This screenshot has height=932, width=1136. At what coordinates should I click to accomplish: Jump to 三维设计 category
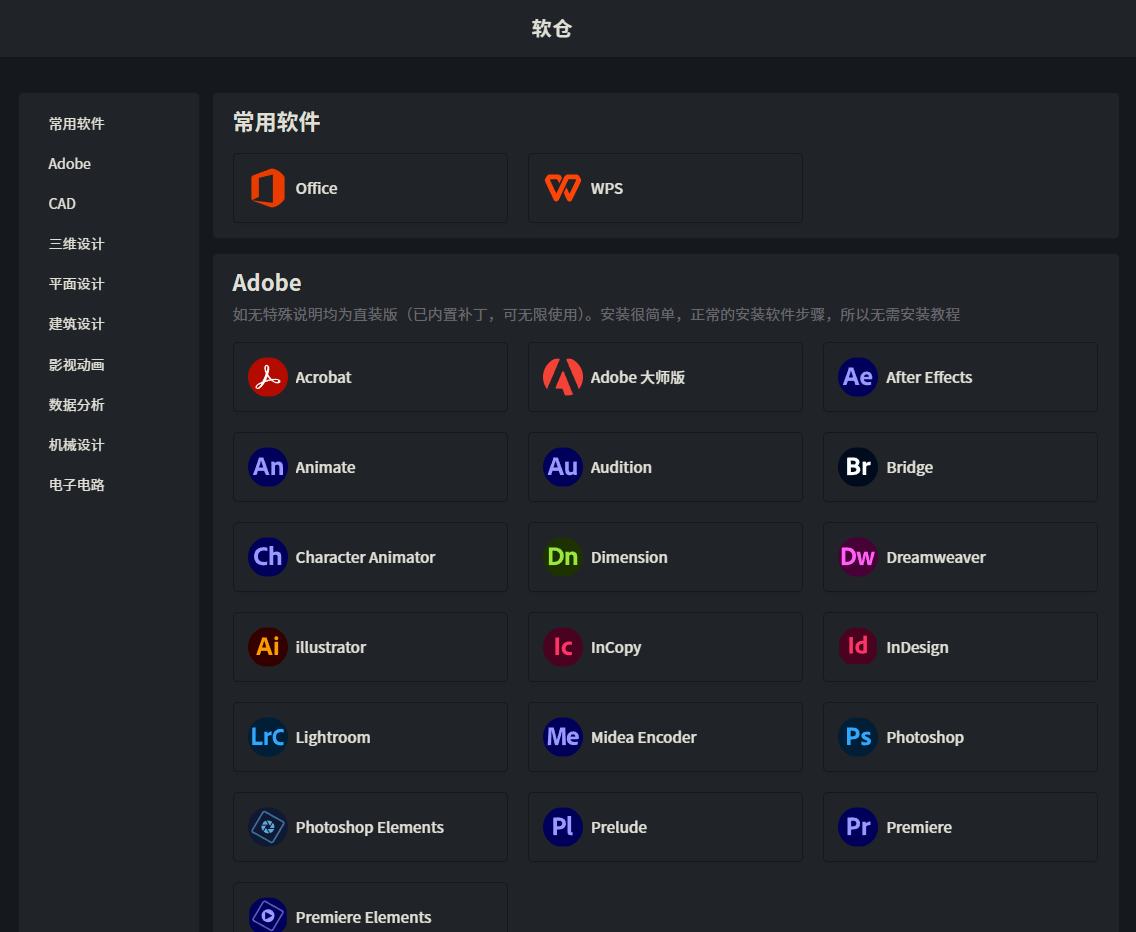click(77, 244)
